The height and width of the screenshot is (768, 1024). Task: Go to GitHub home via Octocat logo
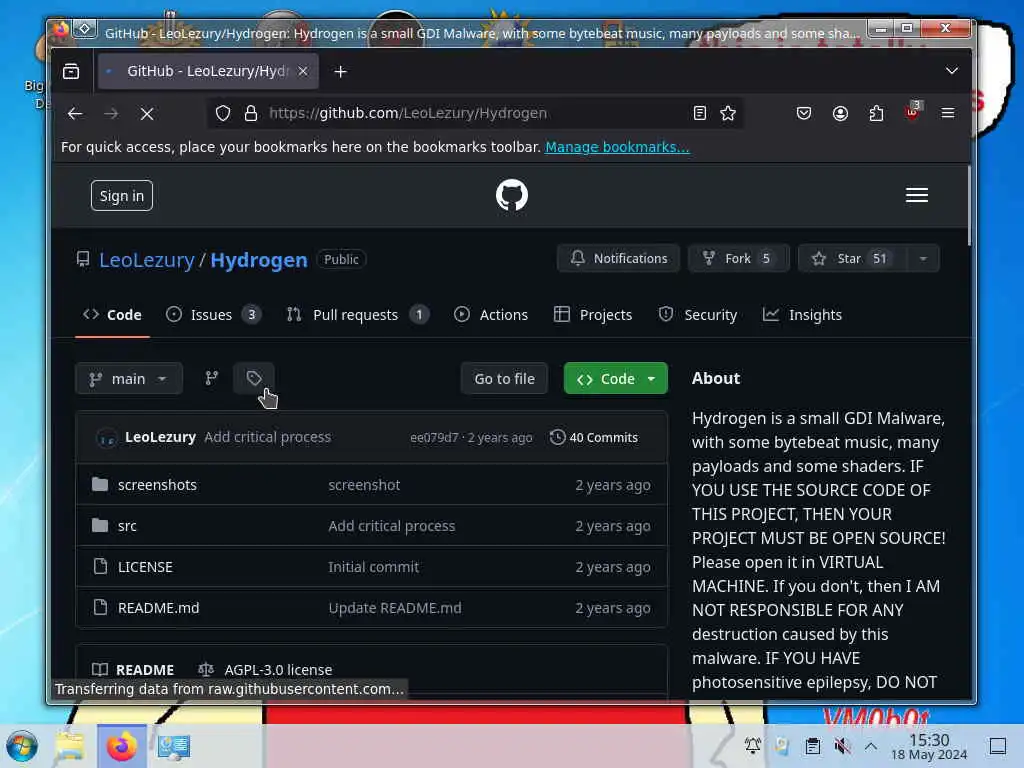click(512, 195)
